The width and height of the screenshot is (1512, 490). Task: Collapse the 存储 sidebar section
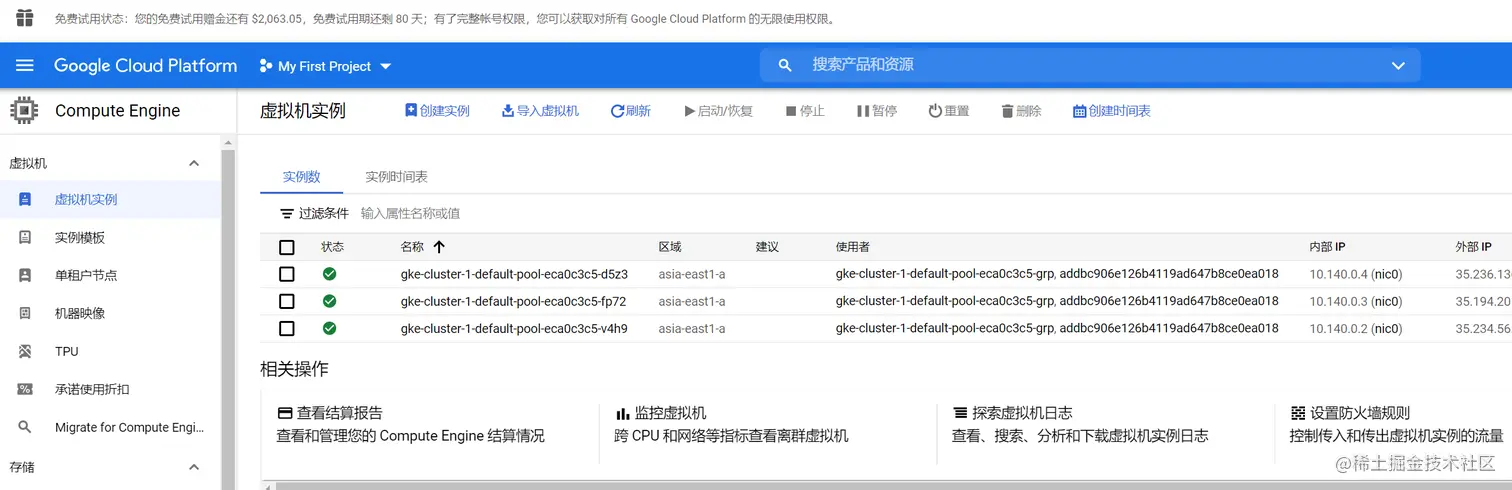click(194, 467)
